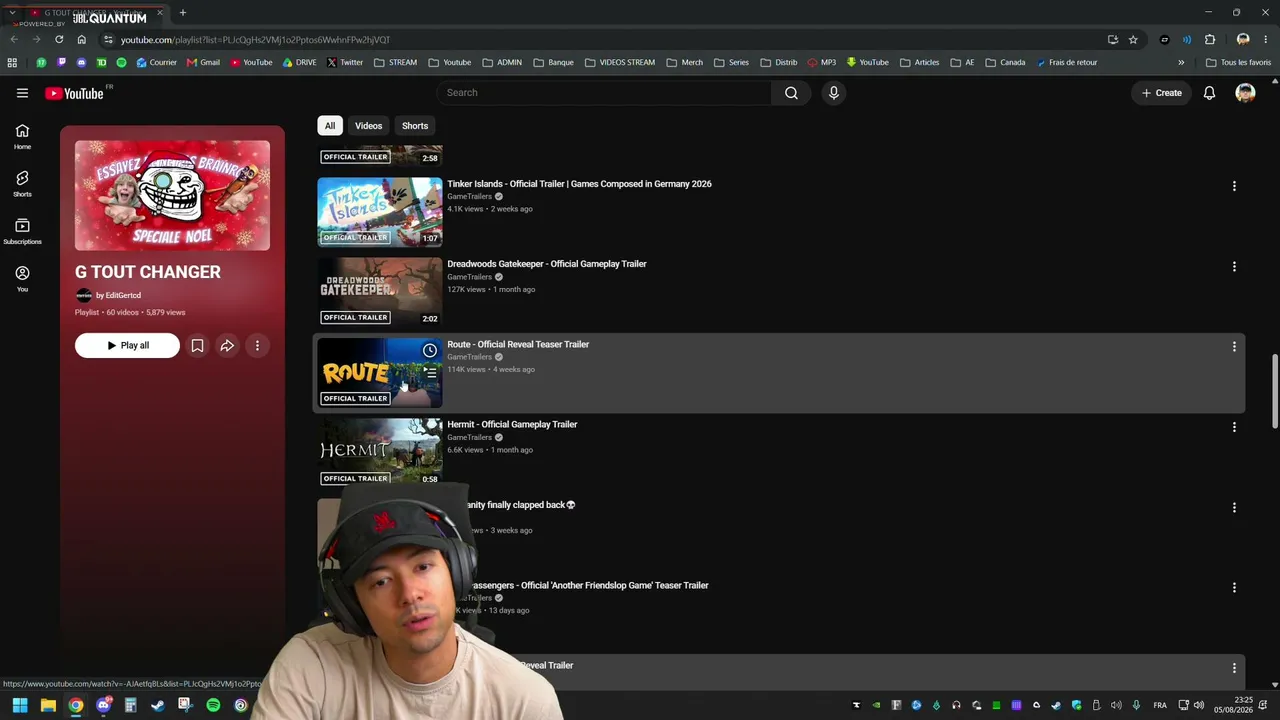Click the page's vertical scrollbar thumb
1280x720 pixels.
coord(1274,391)
